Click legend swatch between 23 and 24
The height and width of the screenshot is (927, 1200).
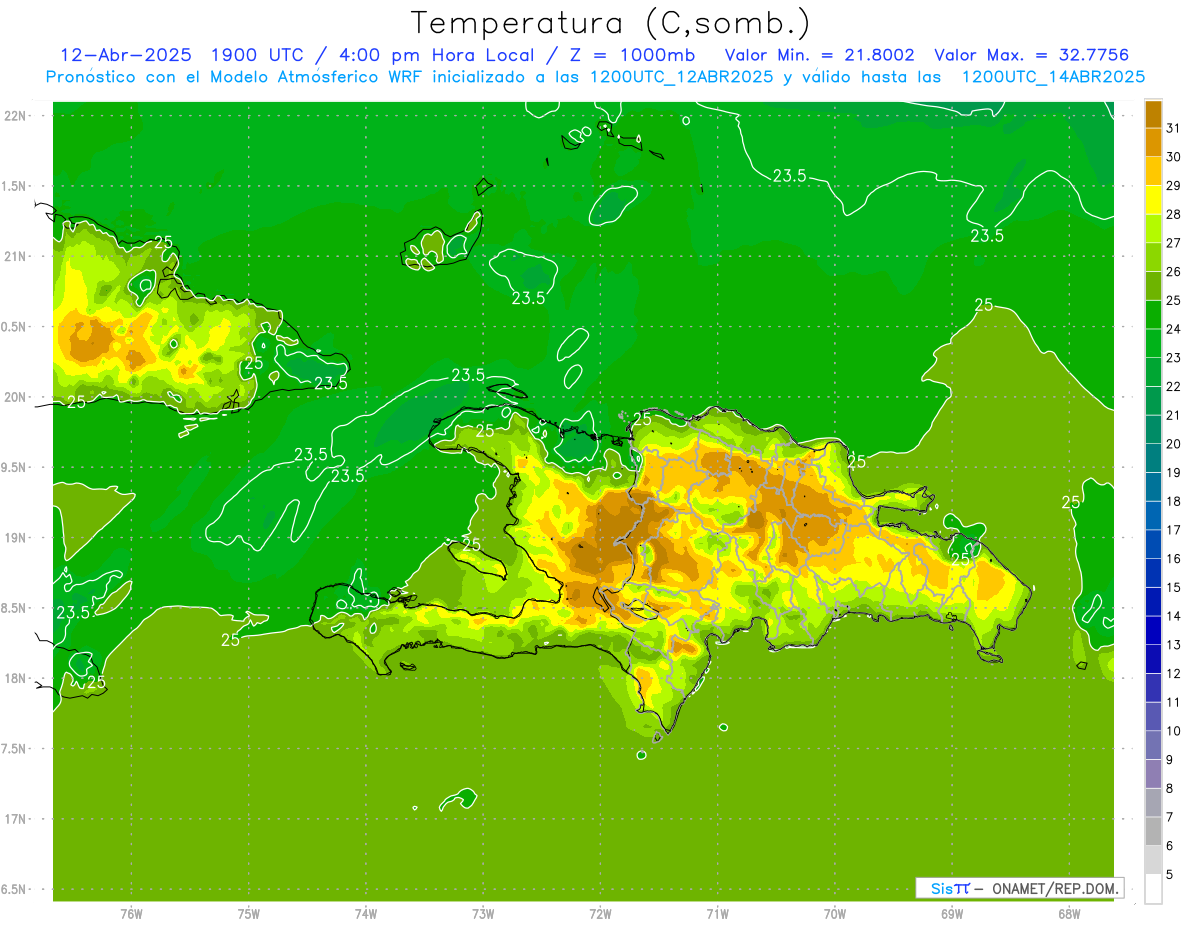click(x=1153, y=343)
